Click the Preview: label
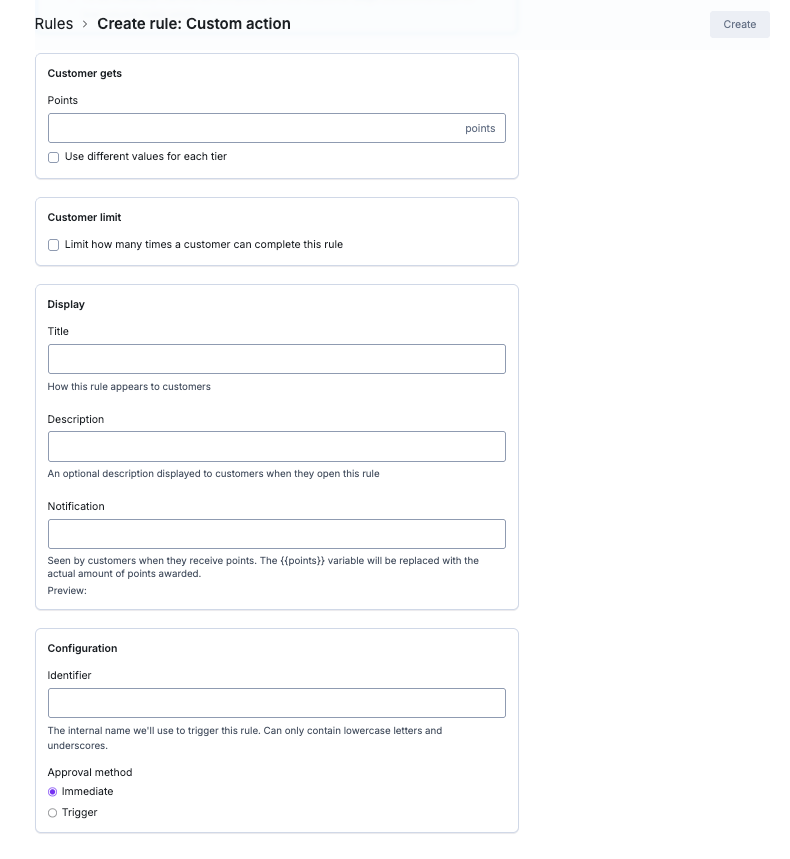This screenshot has height=859, width=790. pyautogui.click(x=67, y=591)
